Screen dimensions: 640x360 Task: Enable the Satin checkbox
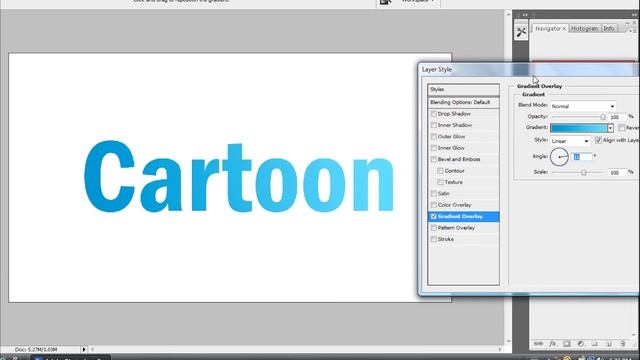tap(433, 194)
